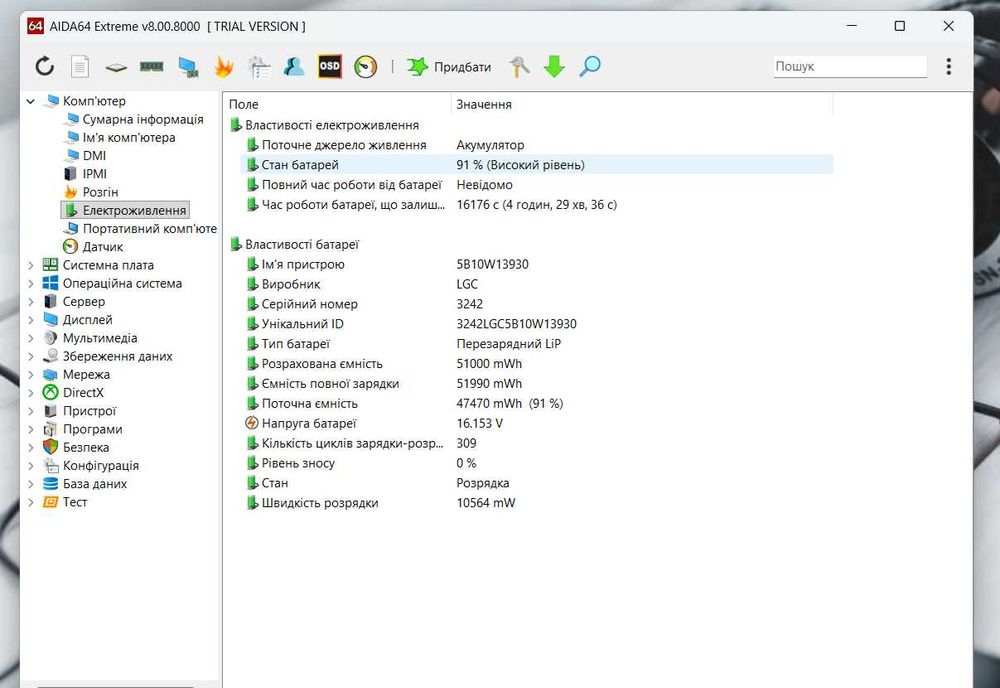The height and width of the screenshot is (688, 1000).
Task: Click the 16176 с remaining time value
Action: (x=536, y=205)
